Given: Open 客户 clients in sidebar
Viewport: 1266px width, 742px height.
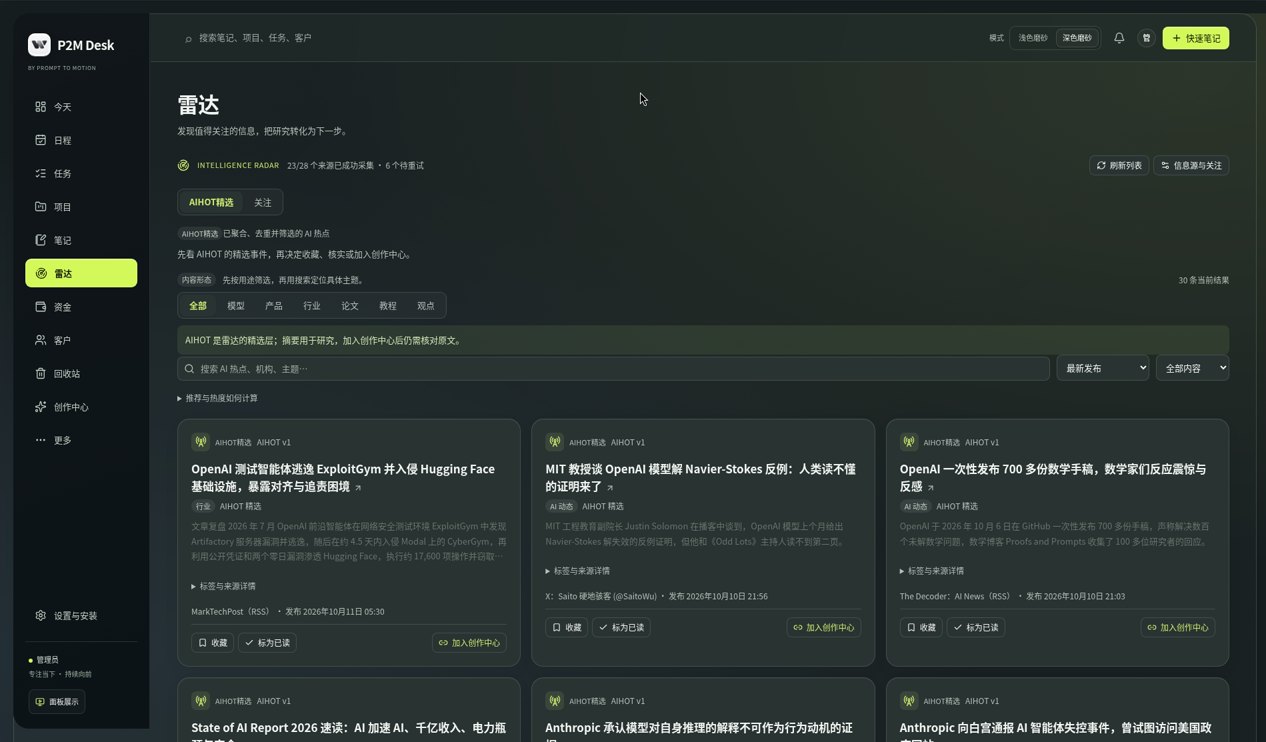Looking at the screenshot, I should tap(81, 340).
